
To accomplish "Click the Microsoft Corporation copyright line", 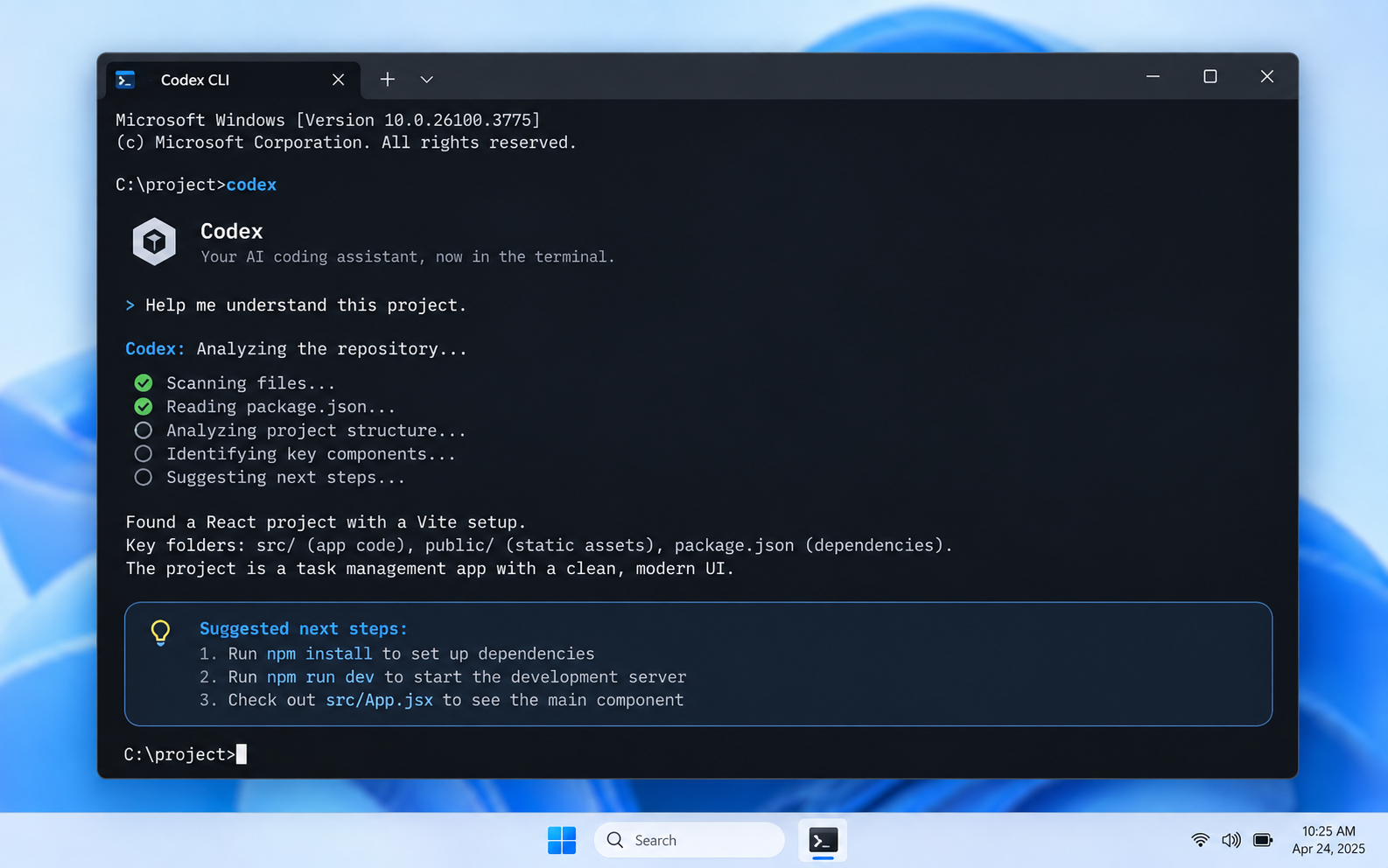I will (347, 143).
